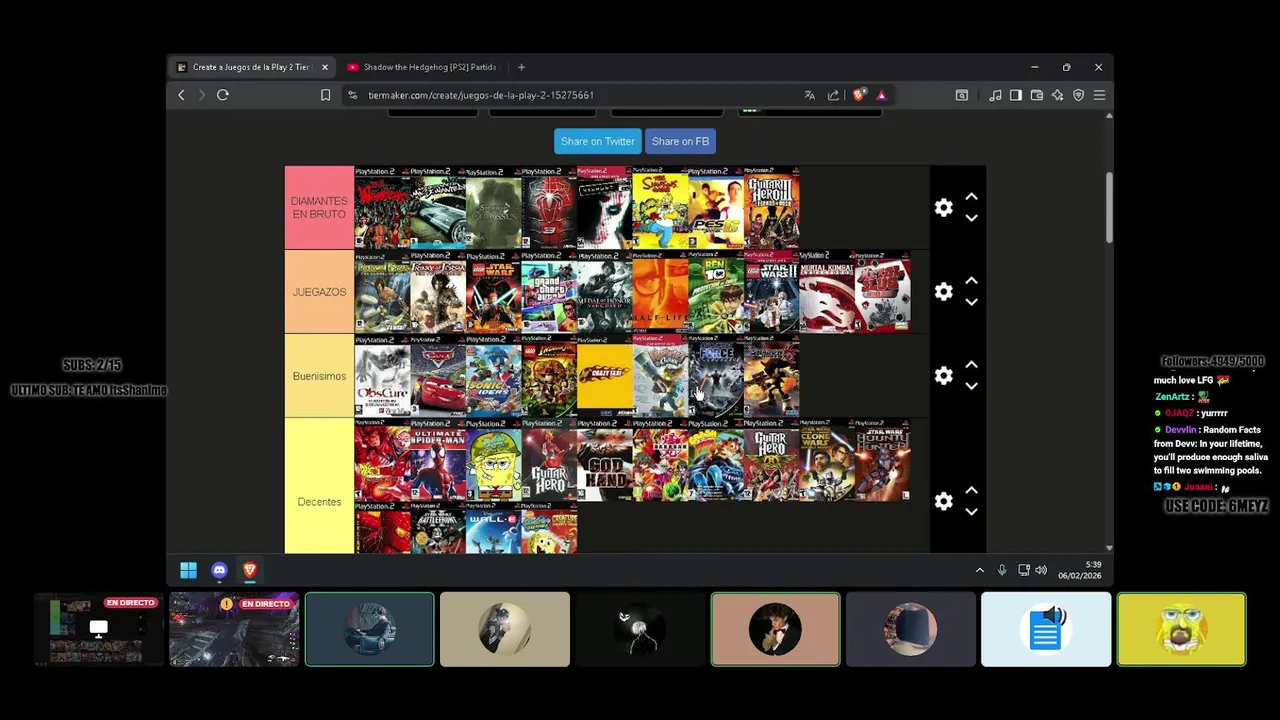Select The Simpsons Game cover
Screen dimensions: 1280x720
[x=660, y=207]
